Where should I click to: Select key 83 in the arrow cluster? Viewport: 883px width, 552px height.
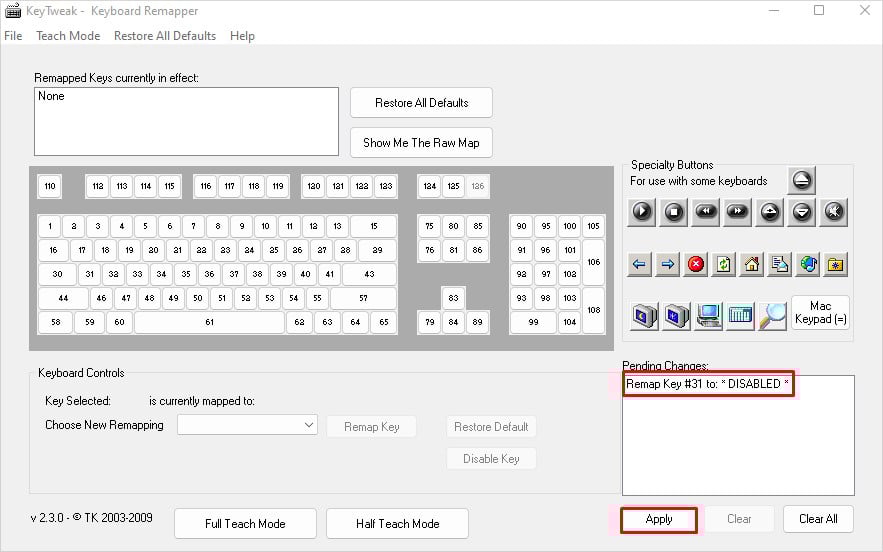(453, 298)
